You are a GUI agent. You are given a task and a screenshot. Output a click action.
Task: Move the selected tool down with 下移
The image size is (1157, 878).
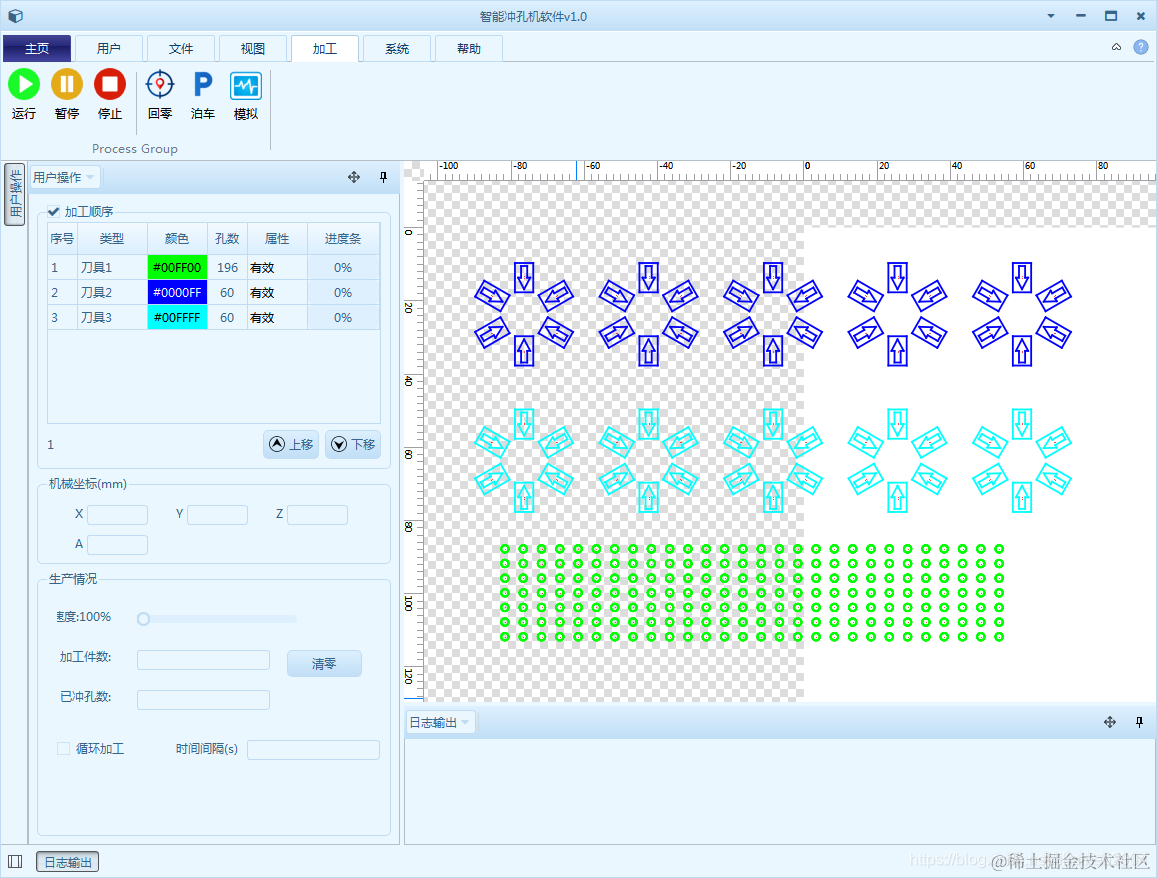(353, 444)
